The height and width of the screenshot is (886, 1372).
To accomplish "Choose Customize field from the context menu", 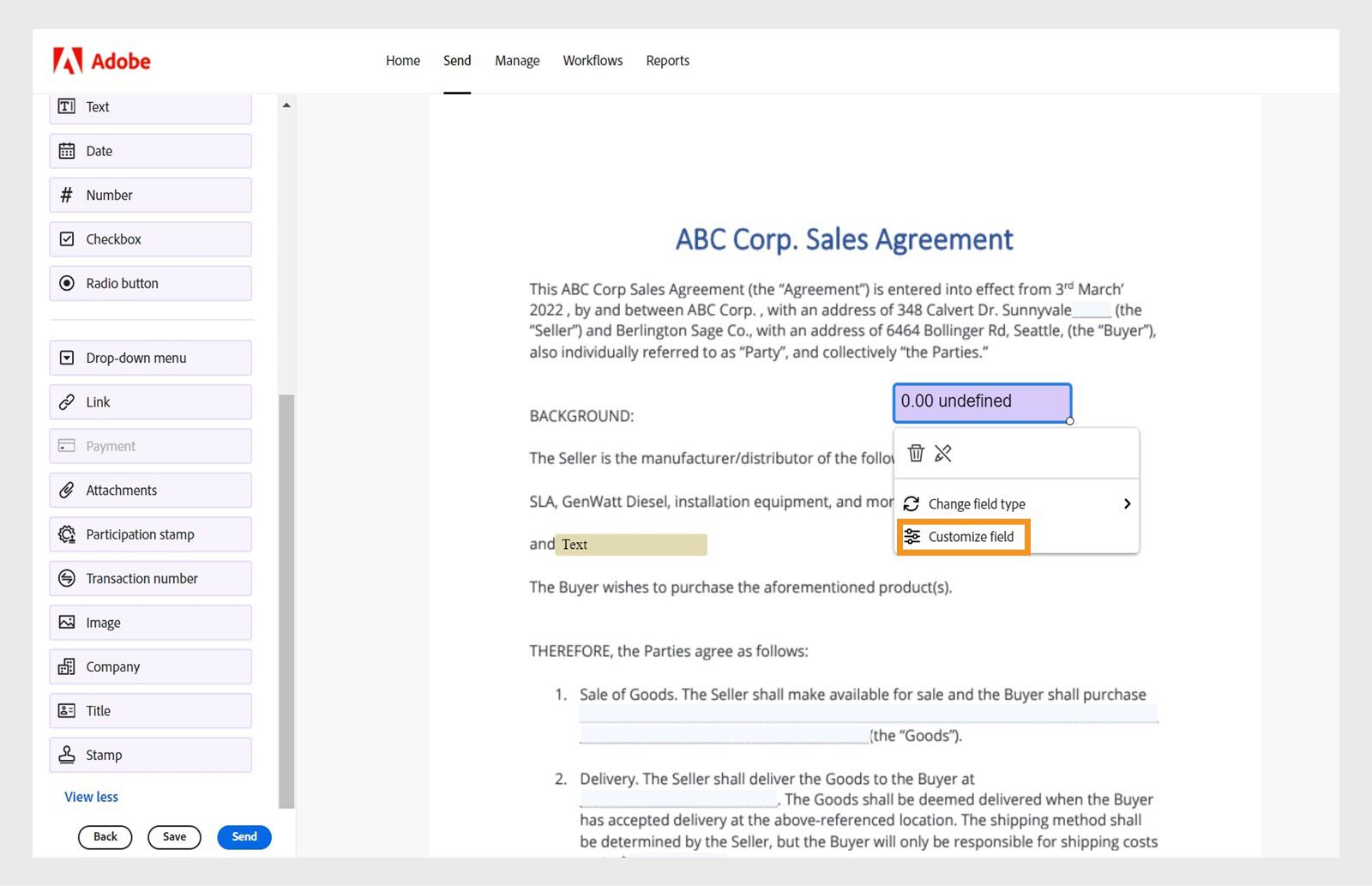I will [971, 536].
